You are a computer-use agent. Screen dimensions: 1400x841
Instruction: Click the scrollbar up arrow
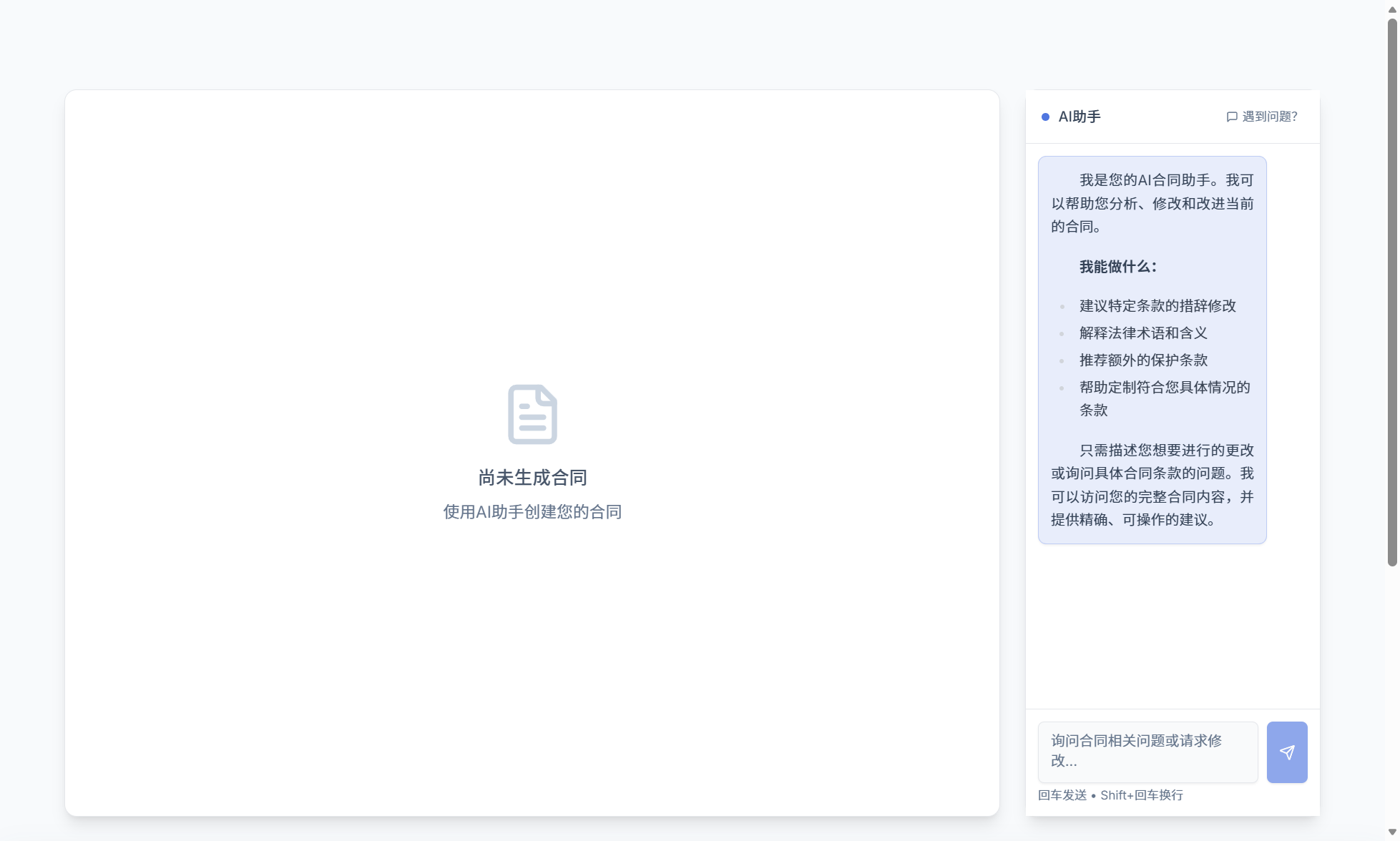1392,9
